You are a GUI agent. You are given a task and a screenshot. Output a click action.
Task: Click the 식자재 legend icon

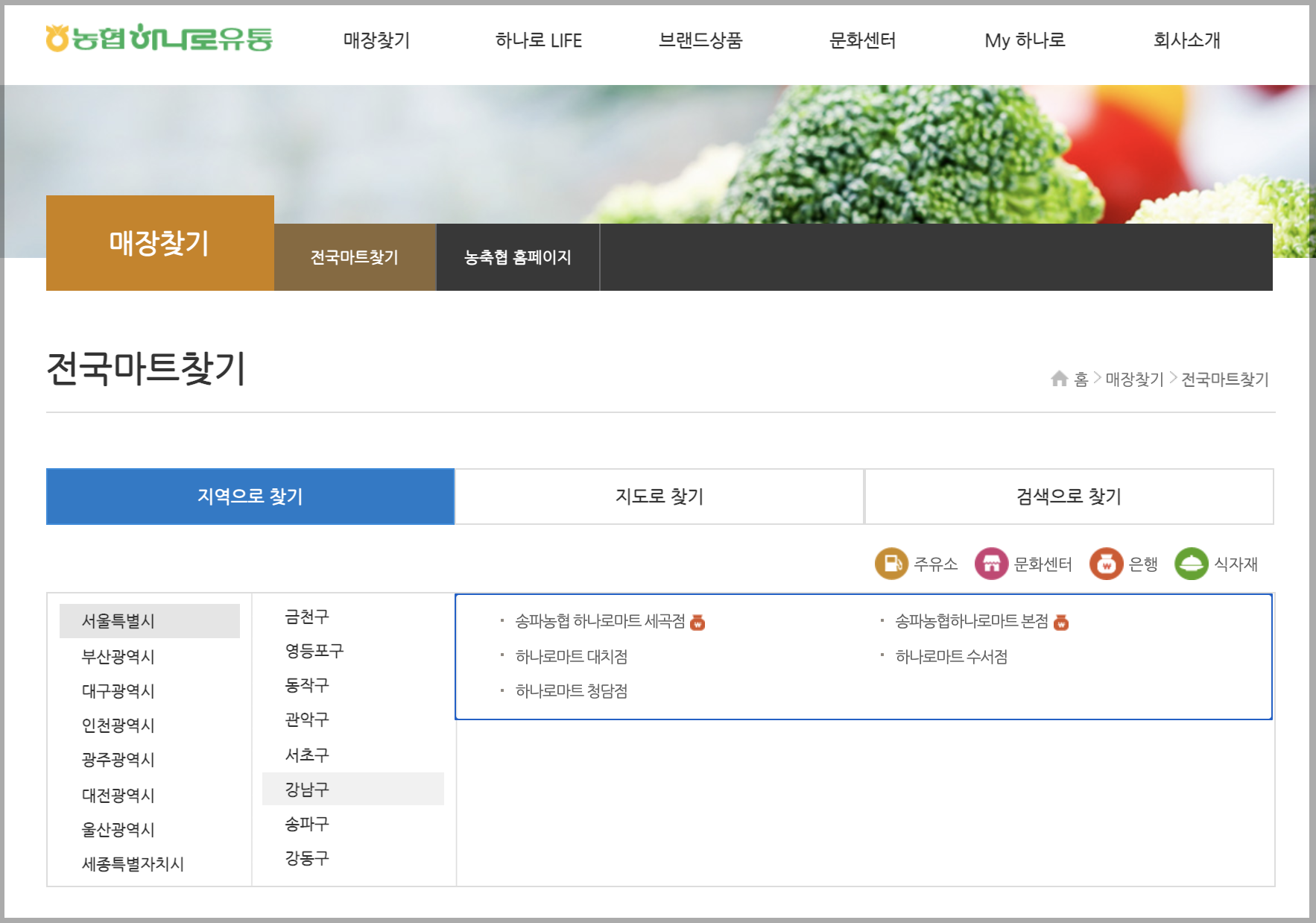(1191, 564)
